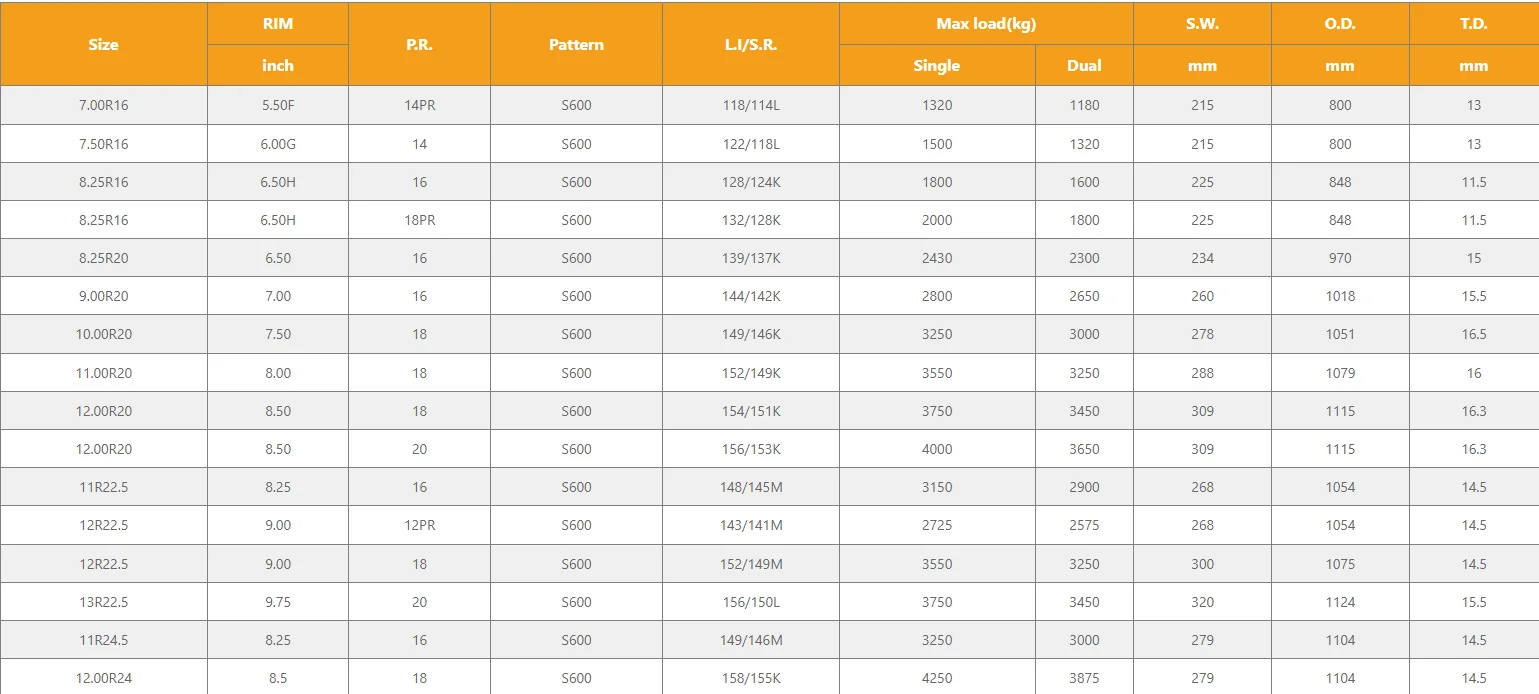Screen dimensions: 1539x694
Task: Click the 5.50F rim value
Action: [278, 105]
